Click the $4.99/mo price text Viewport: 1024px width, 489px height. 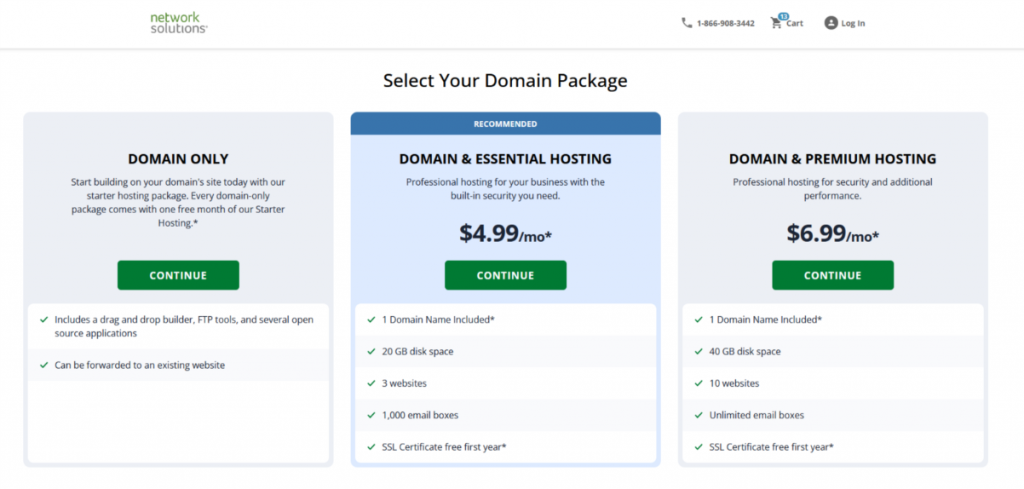coord(505,234)
